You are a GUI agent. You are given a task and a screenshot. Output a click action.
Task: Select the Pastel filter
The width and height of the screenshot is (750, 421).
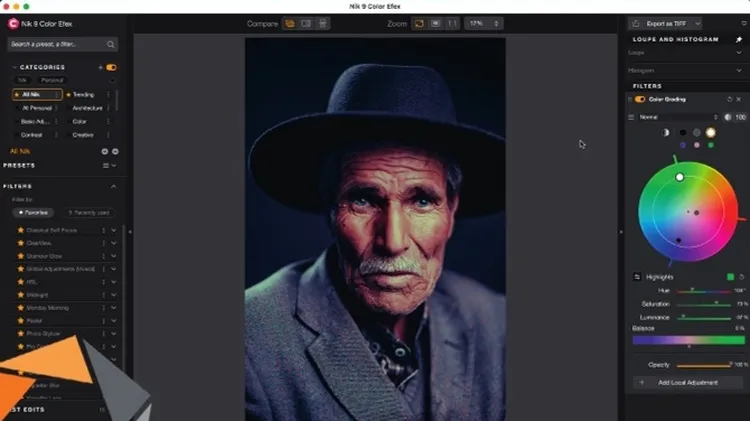34,321
